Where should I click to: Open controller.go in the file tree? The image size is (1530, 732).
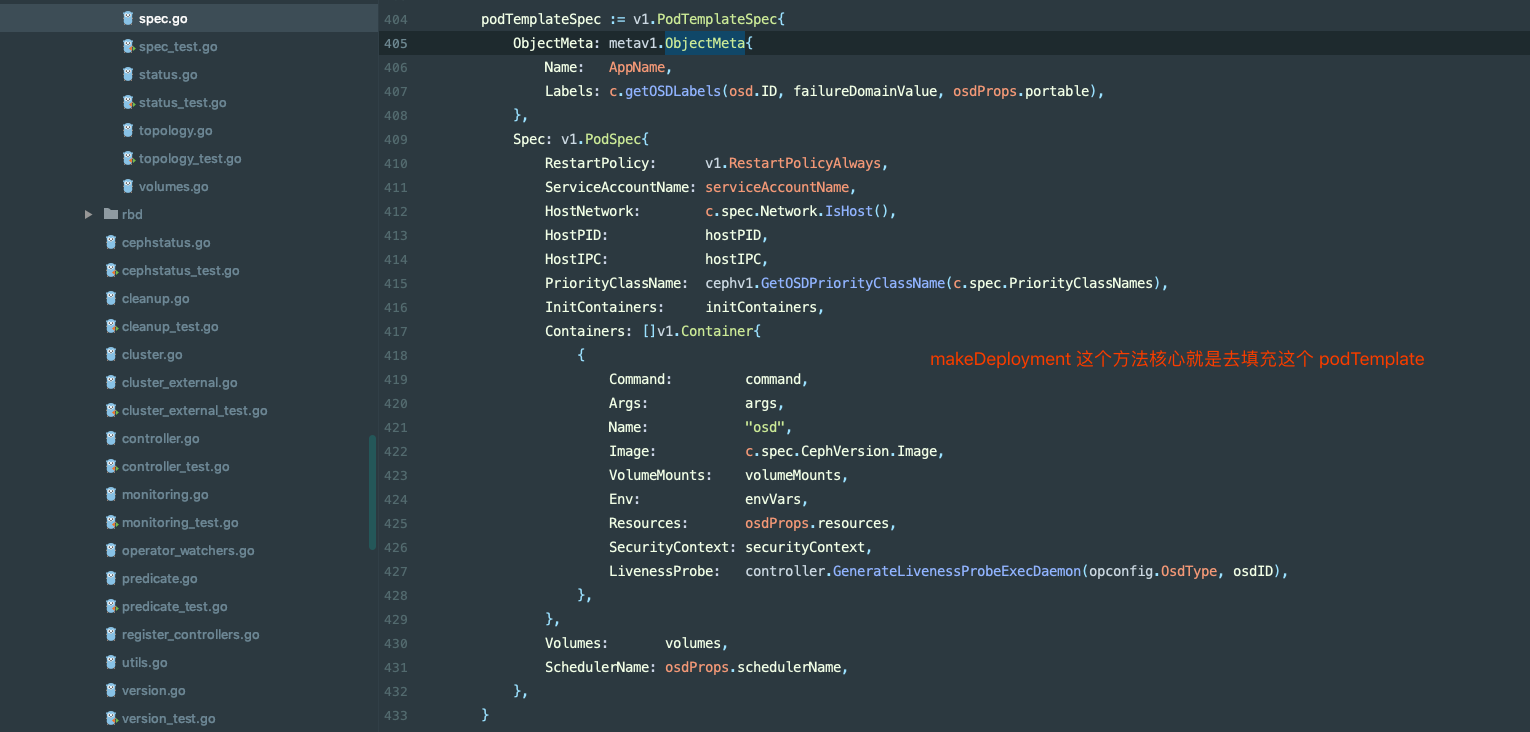click(x=160, y=439)
